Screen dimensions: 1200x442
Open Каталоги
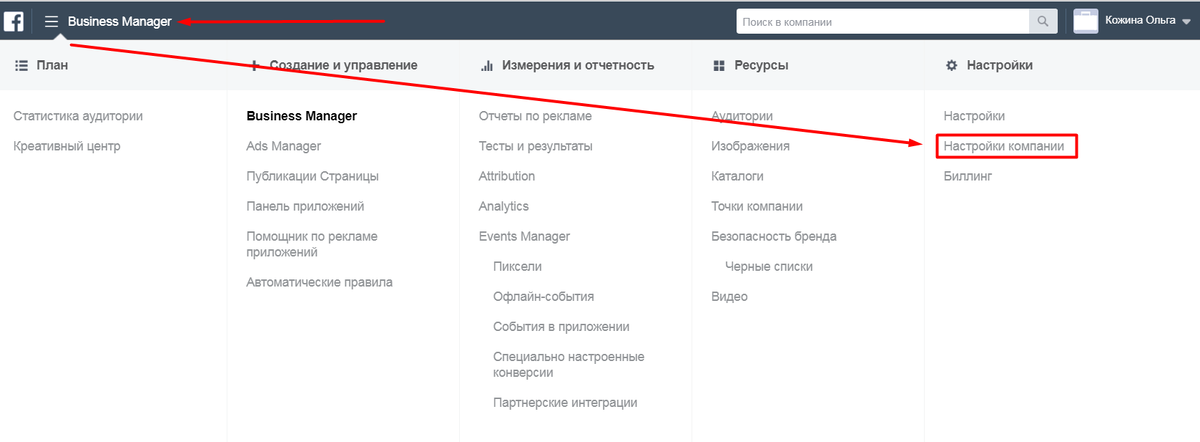[738, 176]
